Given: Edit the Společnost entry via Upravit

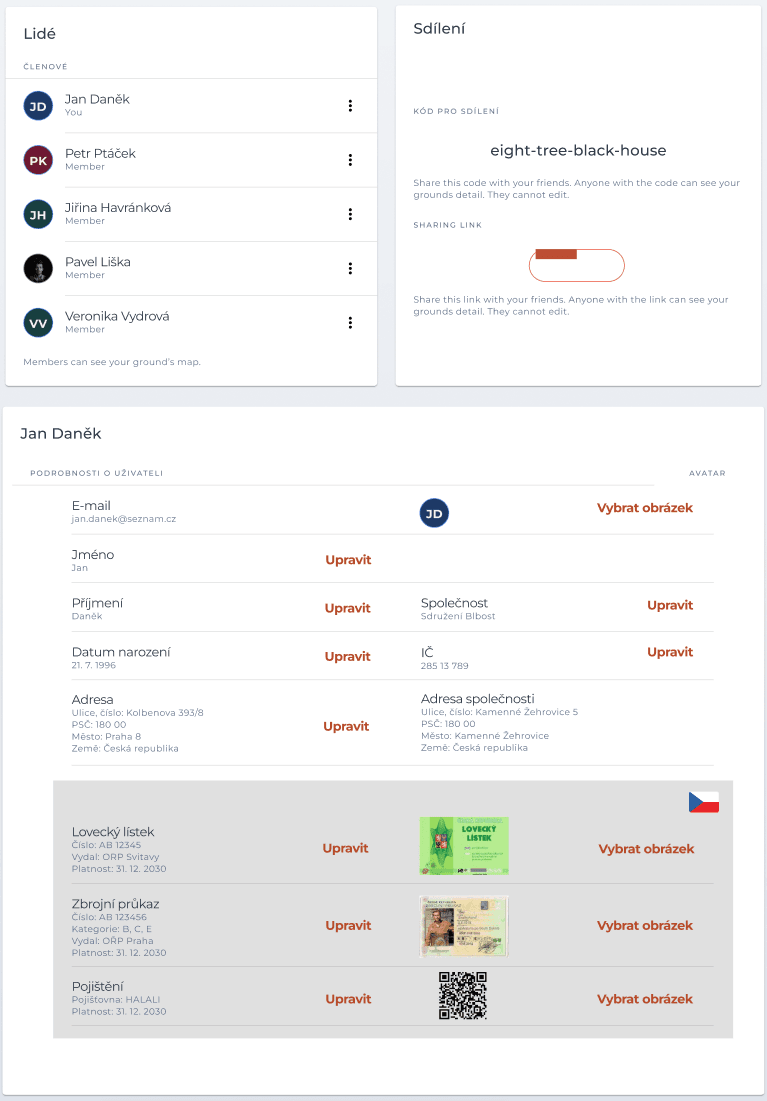Looking at the screenshot, I should click(670, 605).
